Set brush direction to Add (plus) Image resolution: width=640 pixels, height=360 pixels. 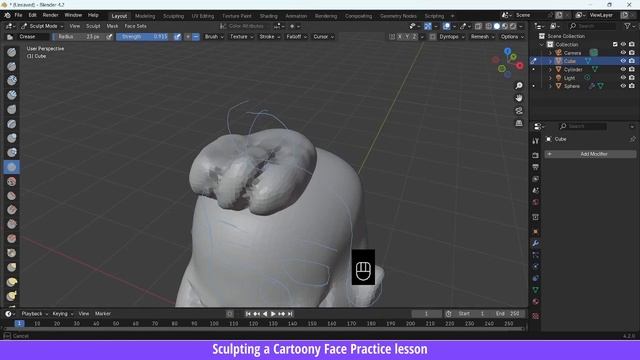pos(188,37)
